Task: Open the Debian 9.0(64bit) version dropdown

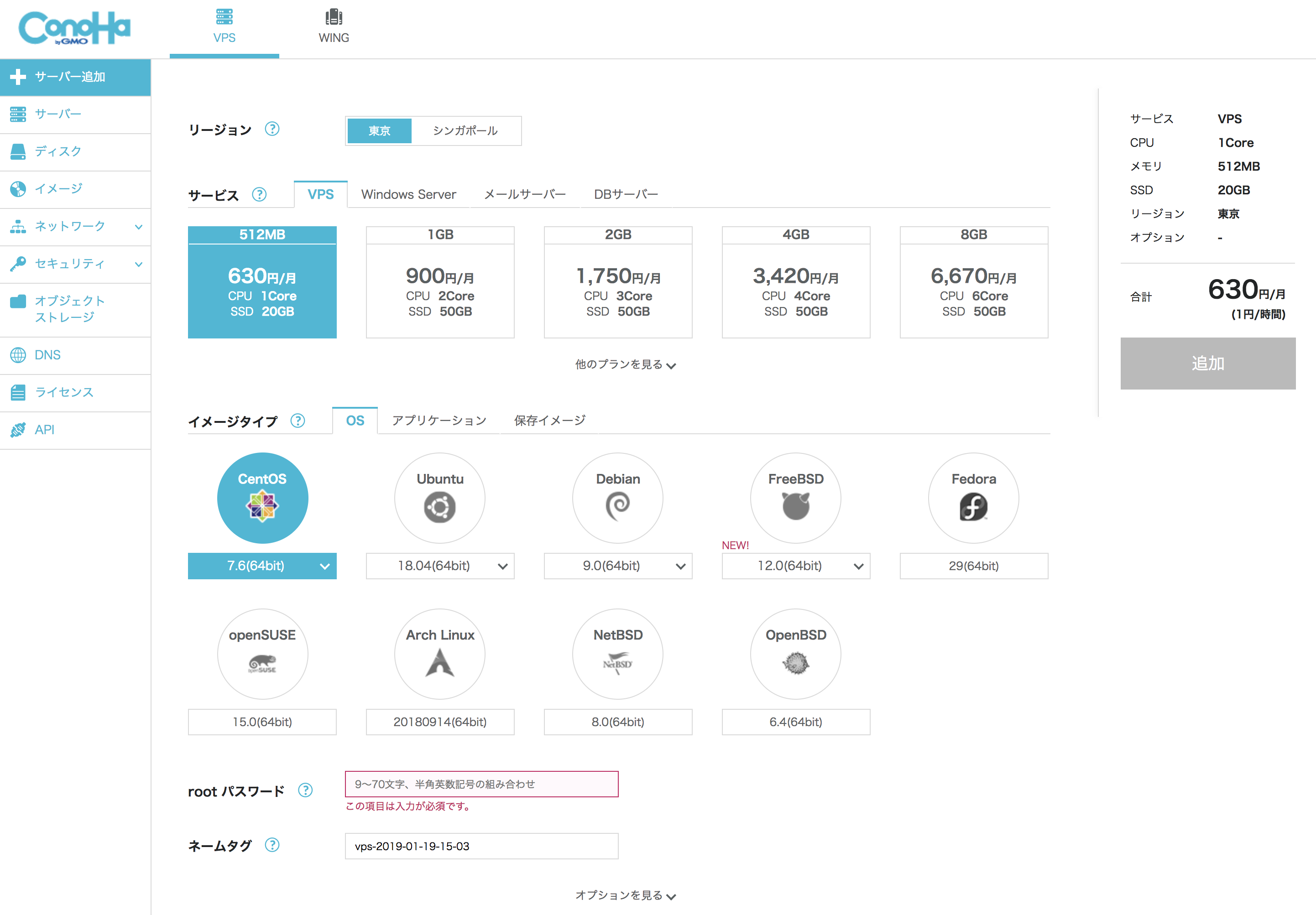Action: click(x=618, y=566)
